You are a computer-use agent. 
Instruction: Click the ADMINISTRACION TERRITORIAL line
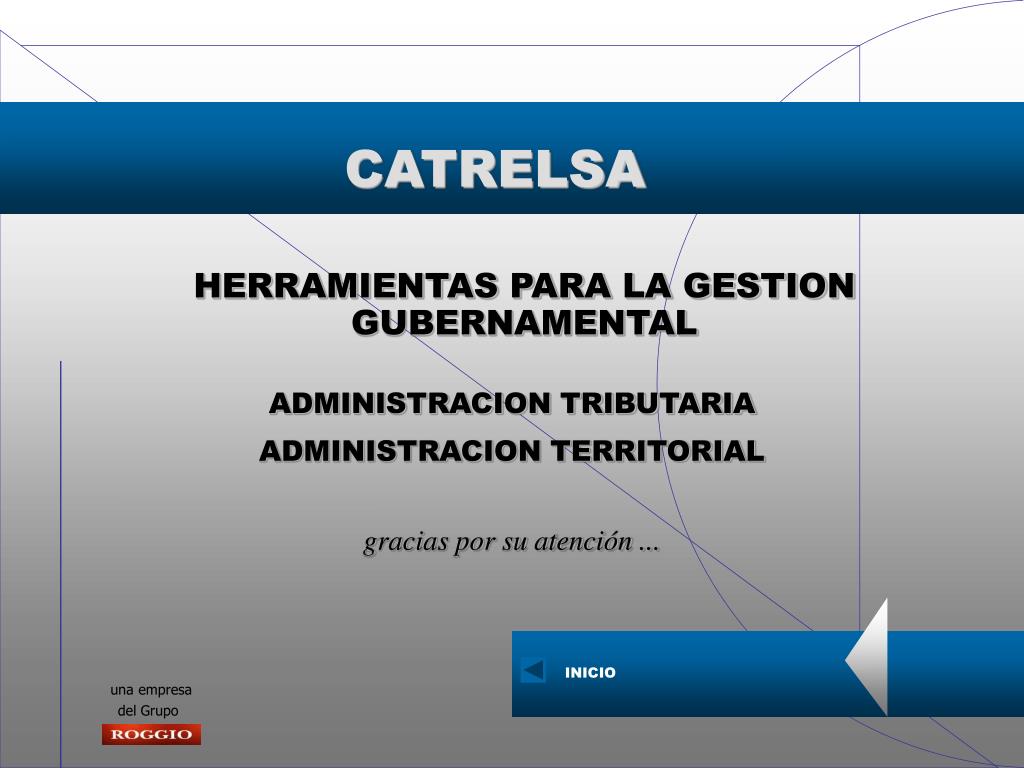tap(512, 451)
